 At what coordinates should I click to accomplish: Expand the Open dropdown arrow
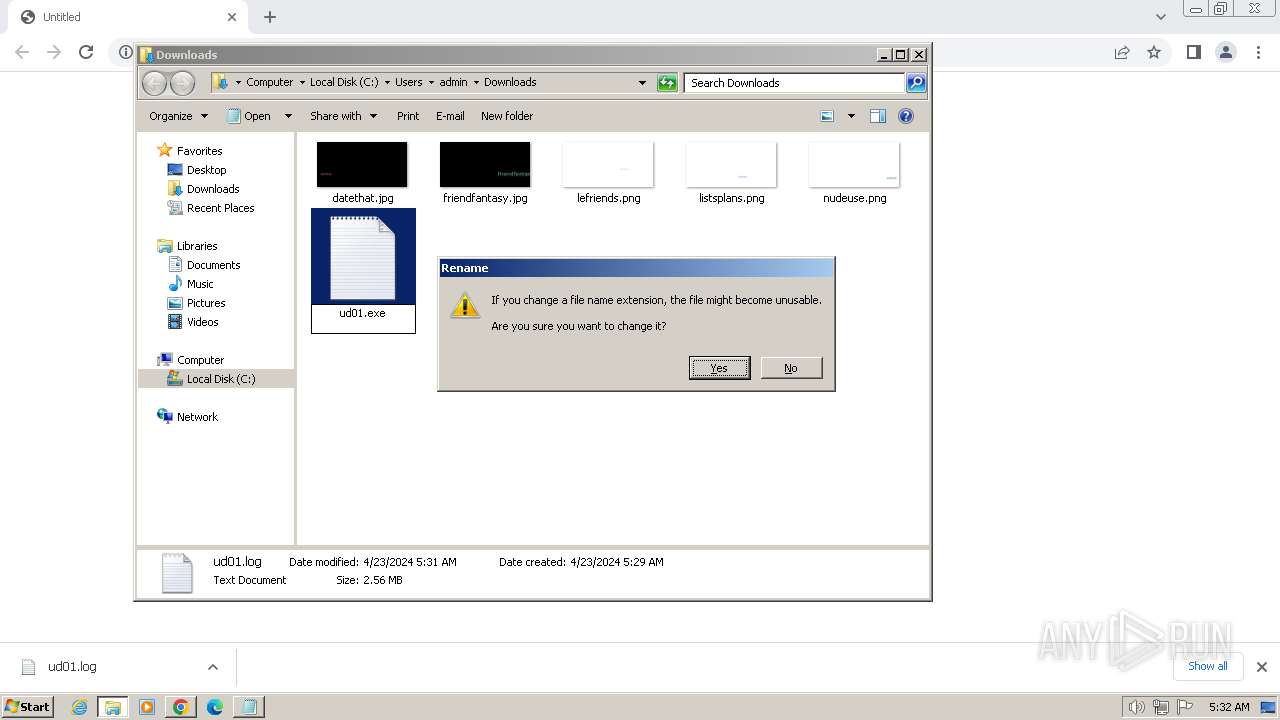point(288,116)
